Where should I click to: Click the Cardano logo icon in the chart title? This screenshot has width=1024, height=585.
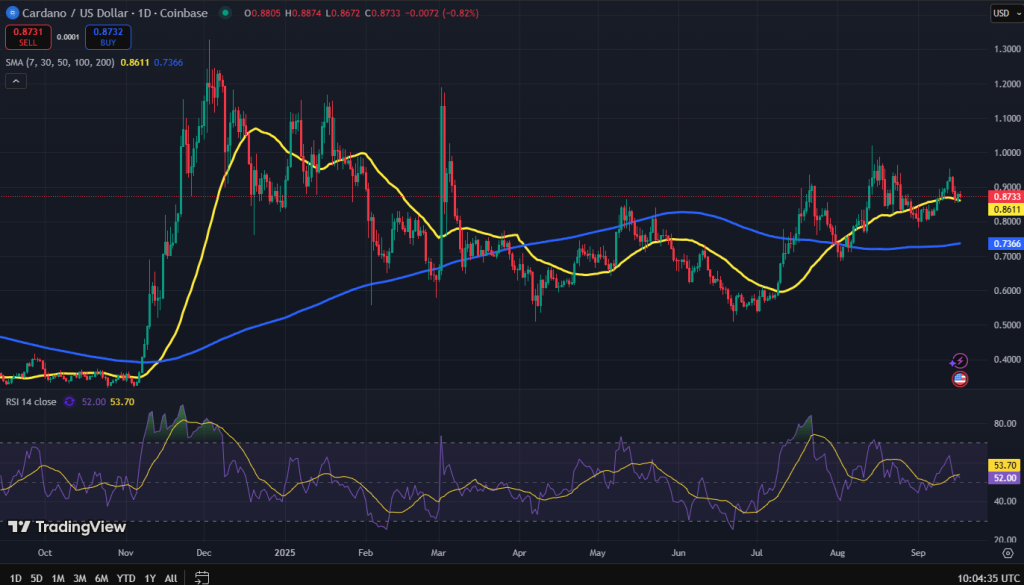[12, 13]
